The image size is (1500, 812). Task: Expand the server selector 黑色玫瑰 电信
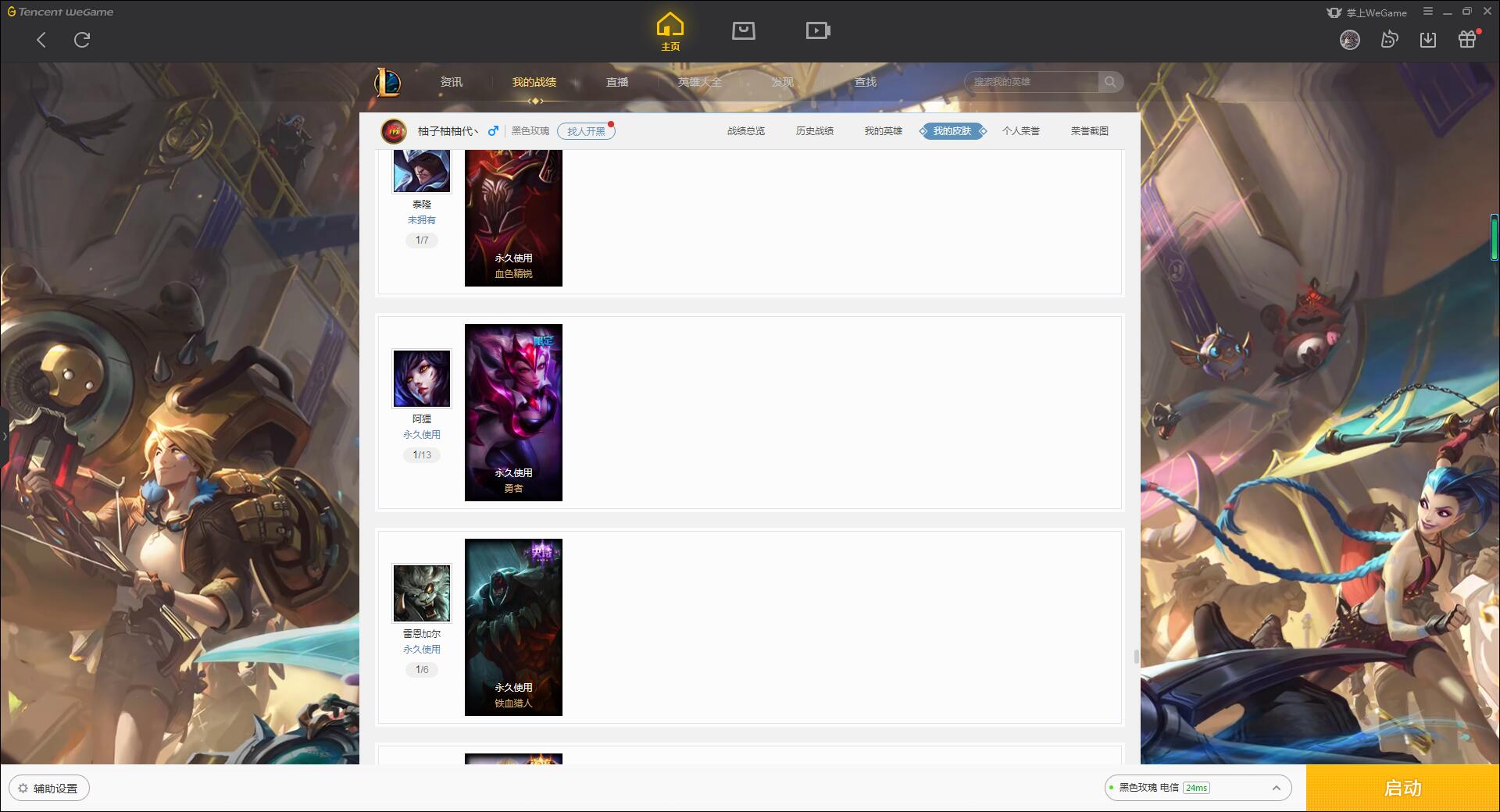(x=1197, y=788)
